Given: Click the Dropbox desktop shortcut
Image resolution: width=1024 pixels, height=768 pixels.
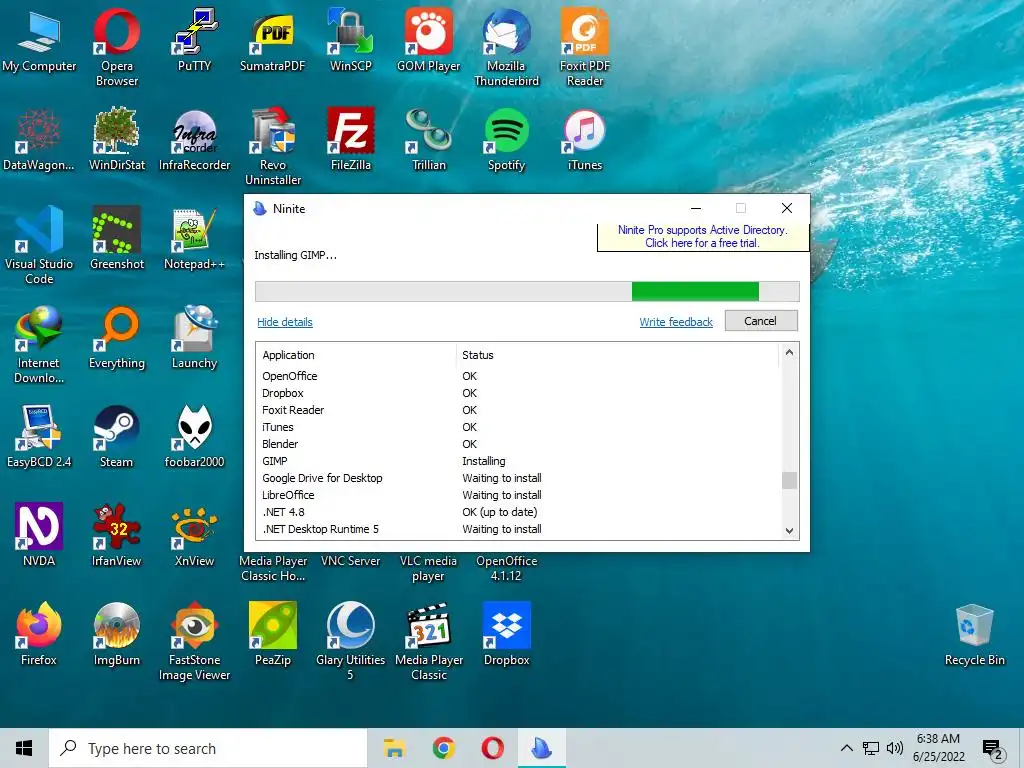Looking at the screenshot, I should click(506, 635).
